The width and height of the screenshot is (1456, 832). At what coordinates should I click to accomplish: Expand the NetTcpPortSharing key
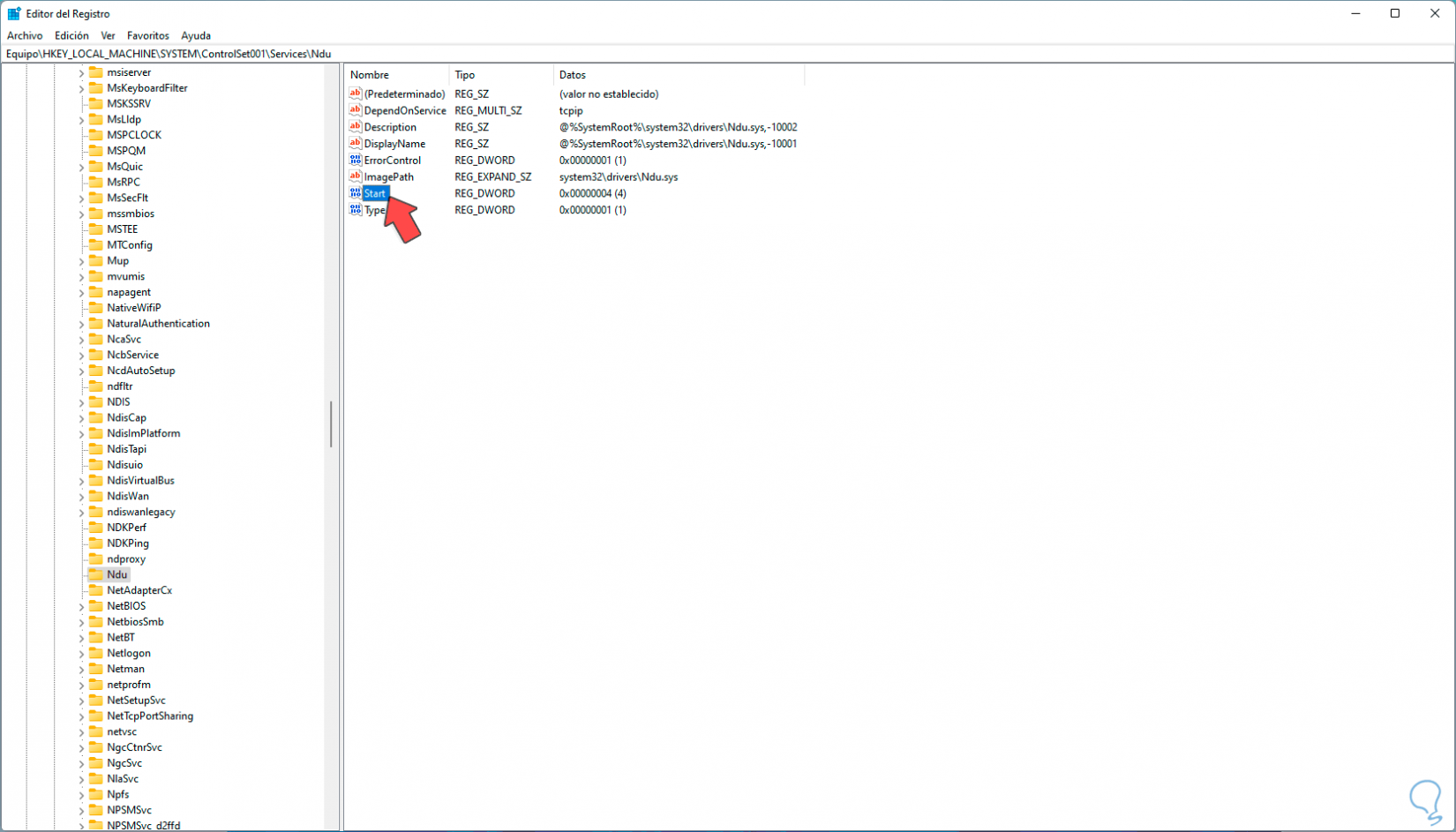[81, 716]
